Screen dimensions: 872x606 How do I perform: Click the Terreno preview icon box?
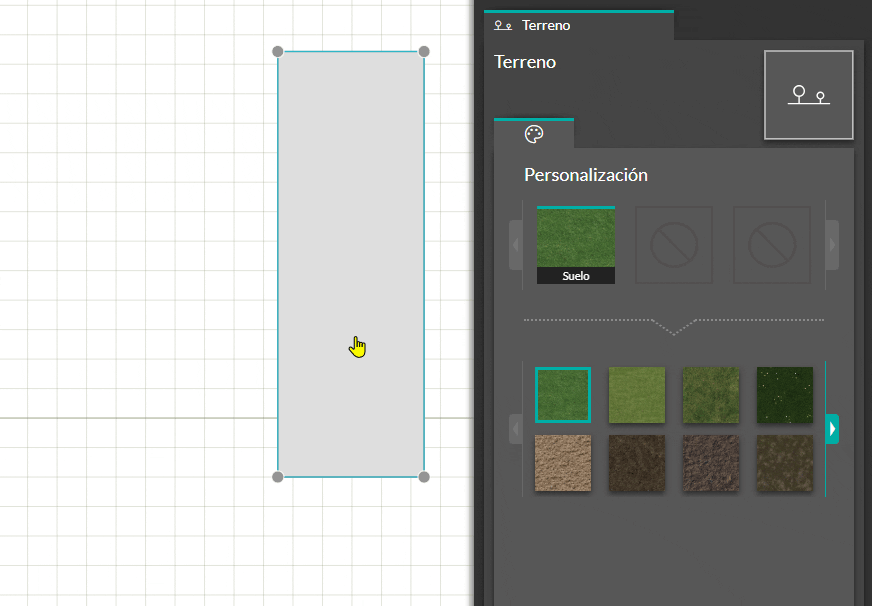tap(809, 95)
